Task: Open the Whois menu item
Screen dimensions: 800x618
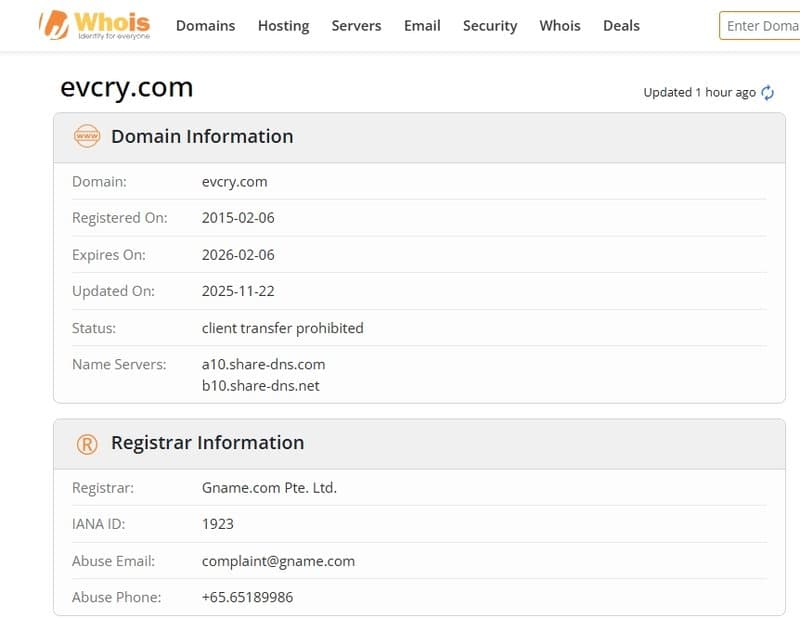Action: click(560, 26)
